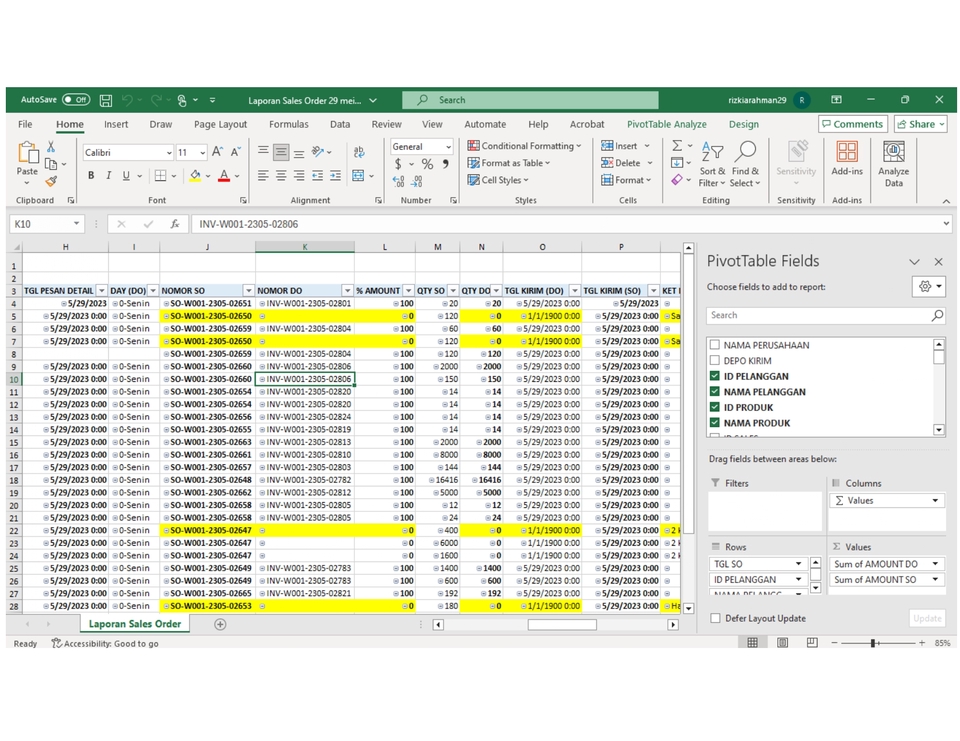Click the Laporan Sales Order sheet tab
The image size is (960, 741).
pos(134,622)
